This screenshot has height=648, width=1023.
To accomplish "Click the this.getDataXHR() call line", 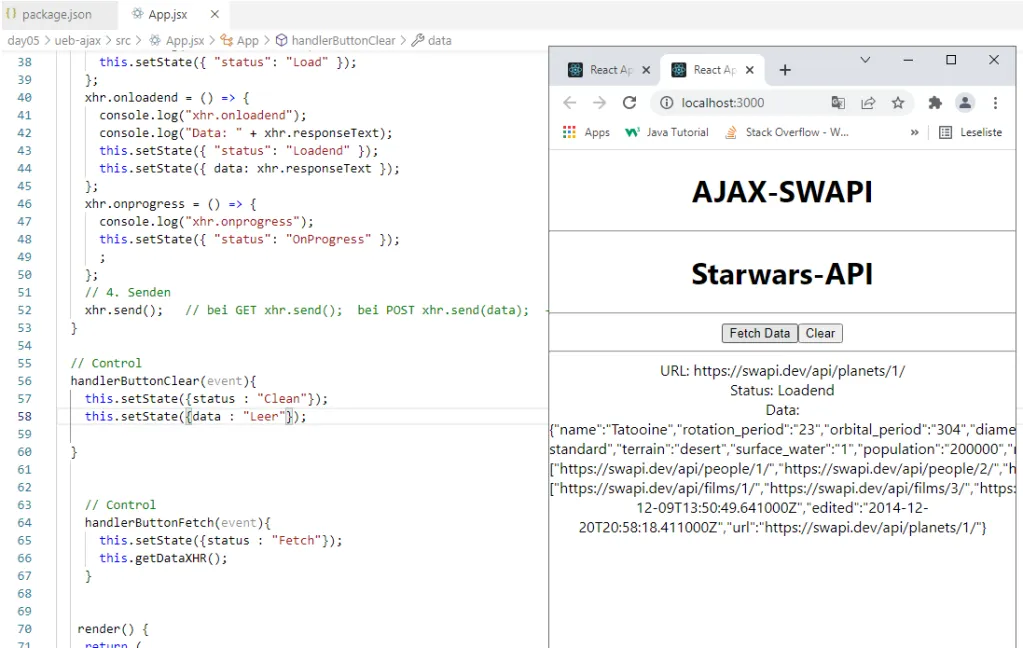I will (163, 558).
